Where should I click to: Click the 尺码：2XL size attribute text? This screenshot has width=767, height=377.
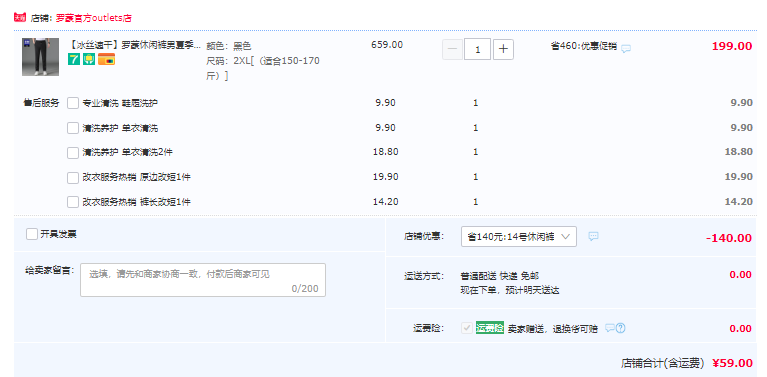pyautogui.click(x=263, y=68)
